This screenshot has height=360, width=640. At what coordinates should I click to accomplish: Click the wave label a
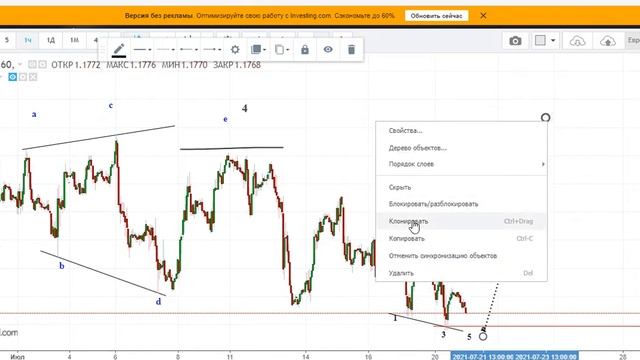coord(34,114)
